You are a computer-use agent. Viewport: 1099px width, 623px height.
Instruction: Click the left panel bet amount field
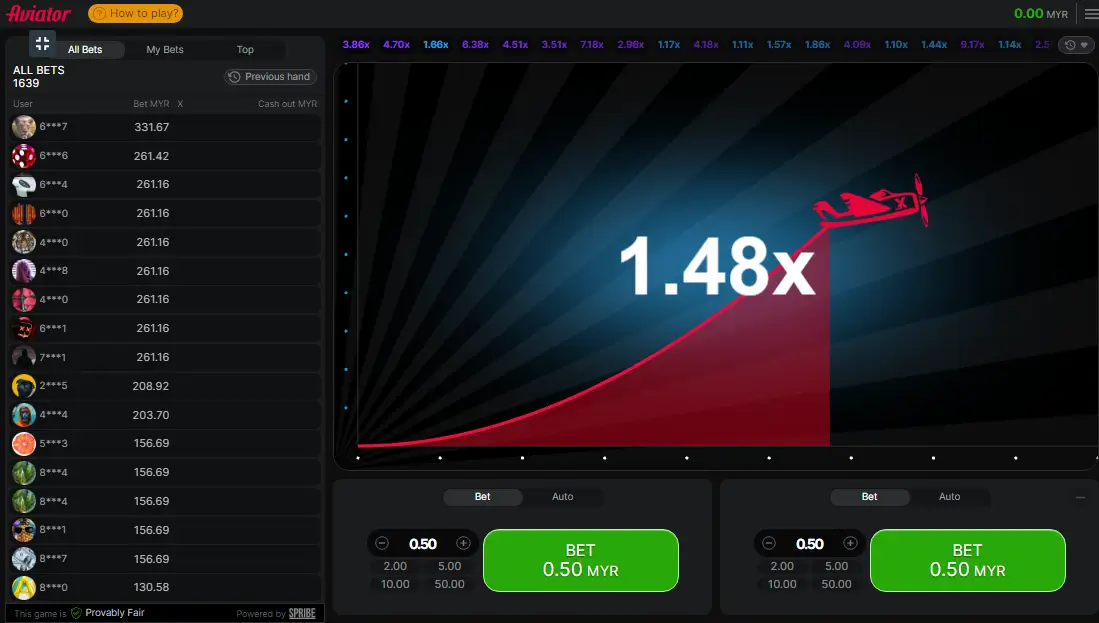point(423,544)
